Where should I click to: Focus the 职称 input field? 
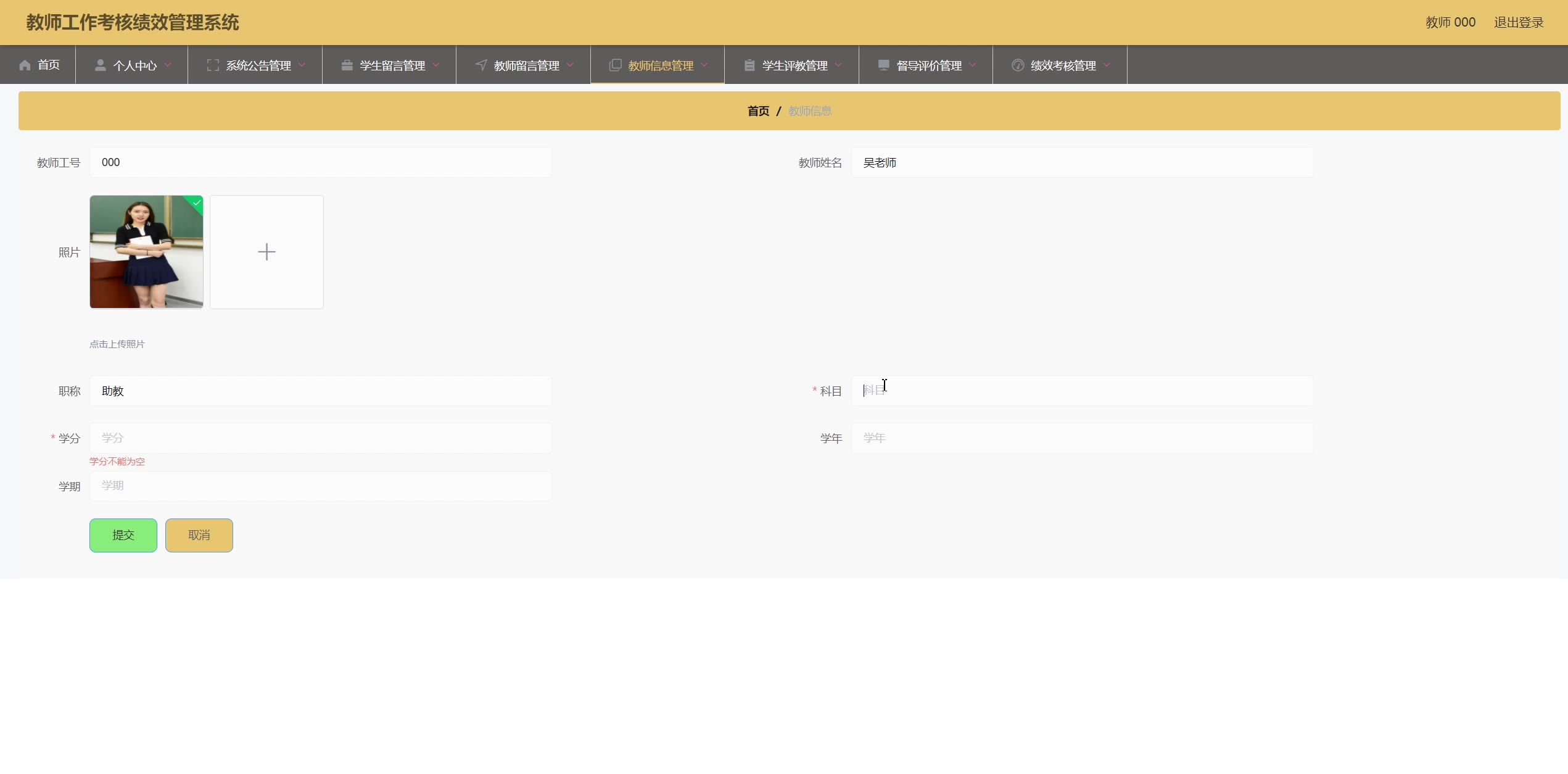coord(321,391)
